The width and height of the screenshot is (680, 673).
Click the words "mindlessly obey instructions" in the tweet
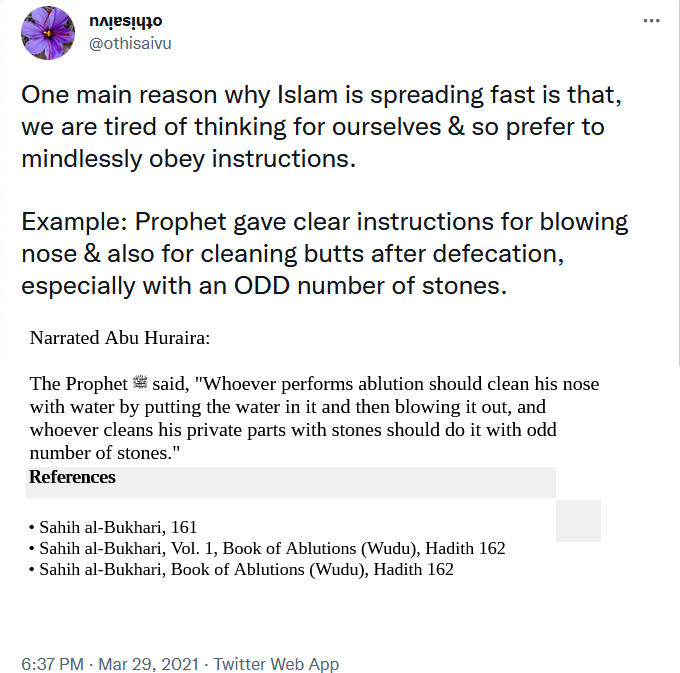pyautogui.click(x=188, y=160)
